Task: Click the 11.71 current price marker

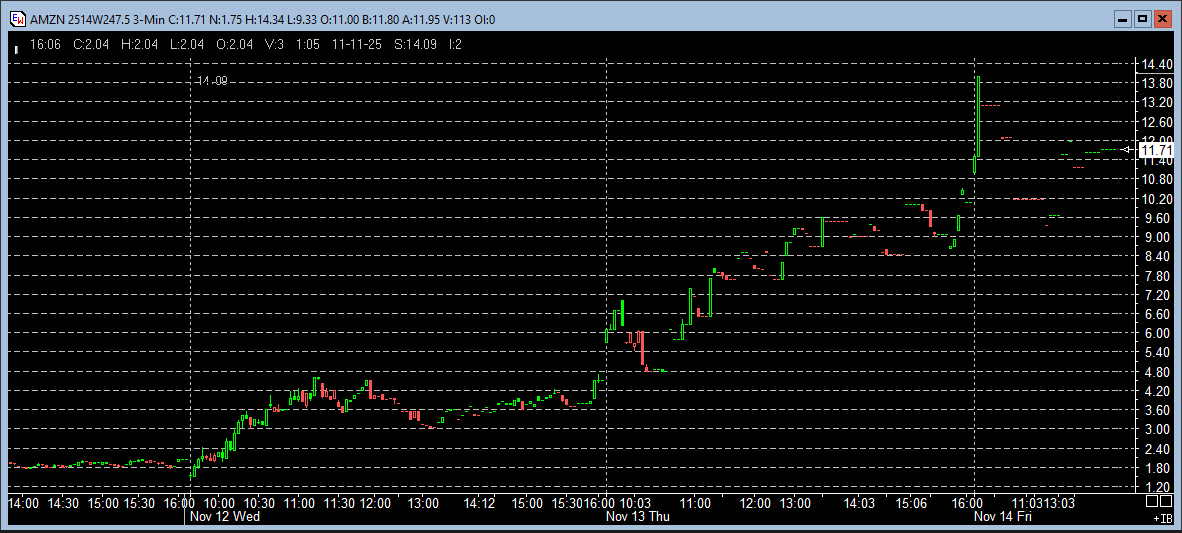Action: [1156, 150]
